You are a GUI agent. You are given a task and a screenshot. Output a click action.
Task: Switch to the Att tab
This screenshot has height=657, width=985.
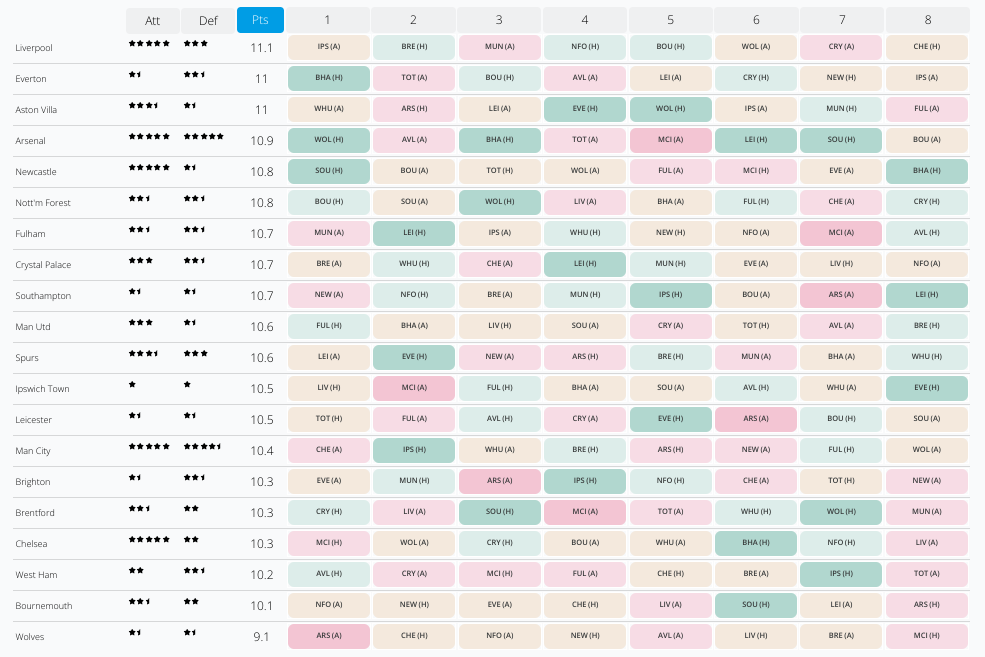[x=151, y=20]
